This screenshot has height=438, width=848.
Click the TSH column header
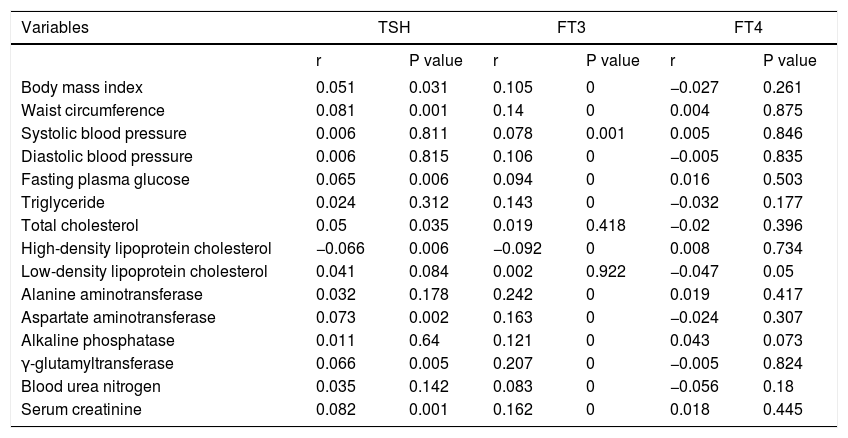393,28
